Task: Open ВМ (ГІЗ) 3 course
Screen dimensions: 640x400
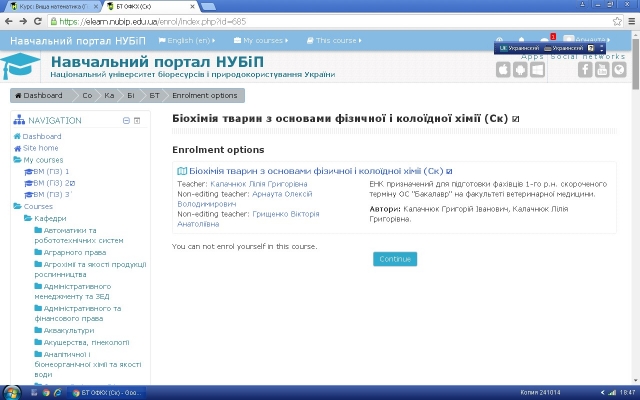Action: pyautogui.click(x=52, y=194)
